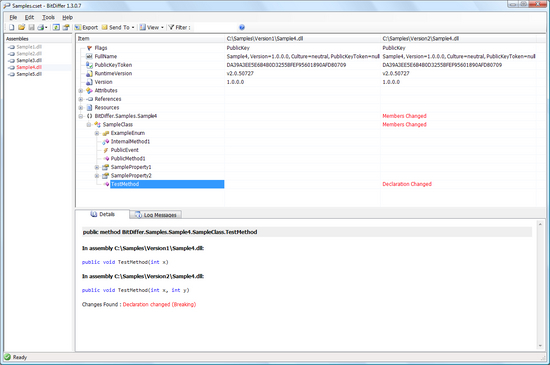The width and height of the screenshot is (550, 365).
Task: Click the References node icon
Action: click(x=89, y=99)
